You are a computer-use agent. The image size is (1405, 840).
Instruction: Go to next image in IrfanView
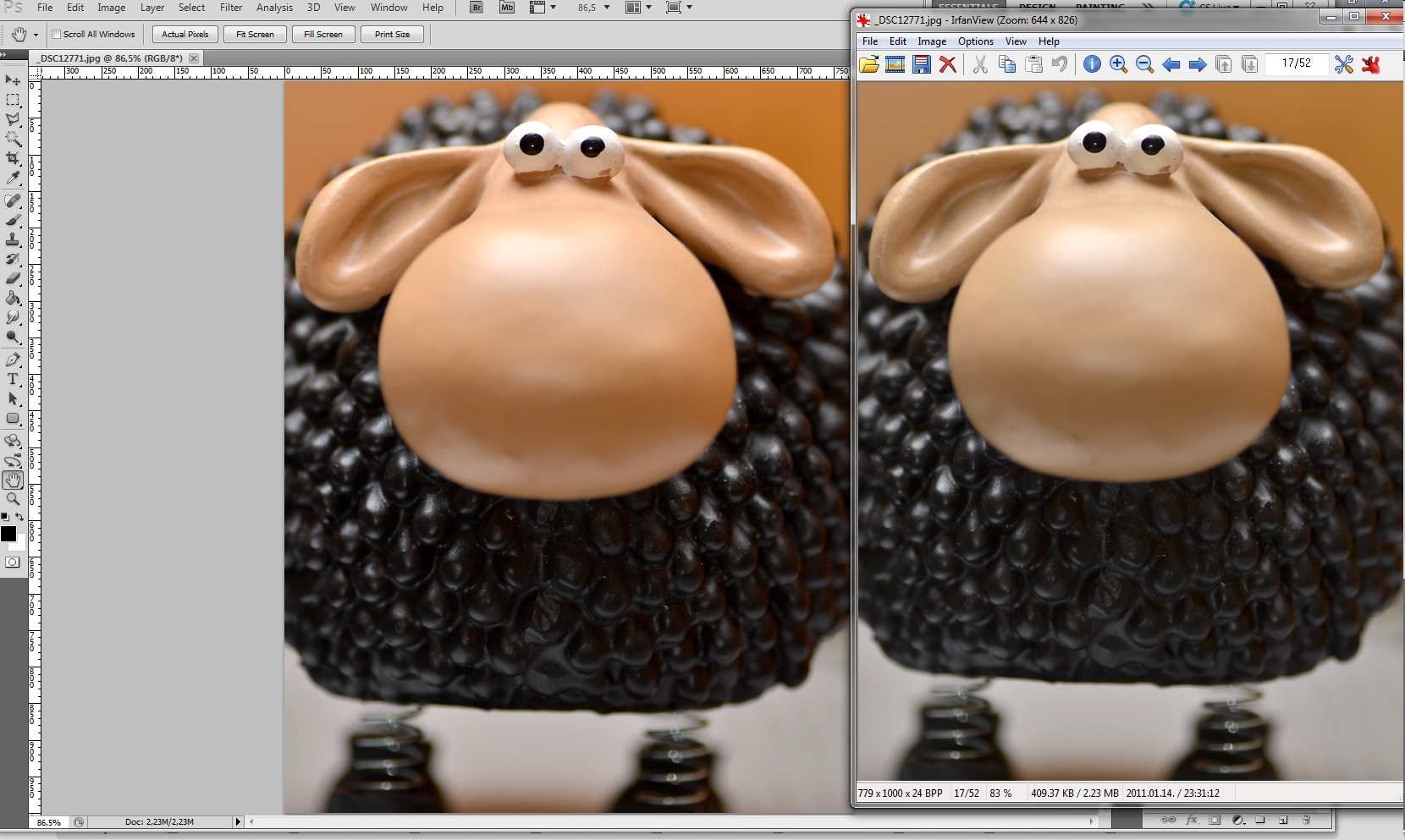point(1198,64)
